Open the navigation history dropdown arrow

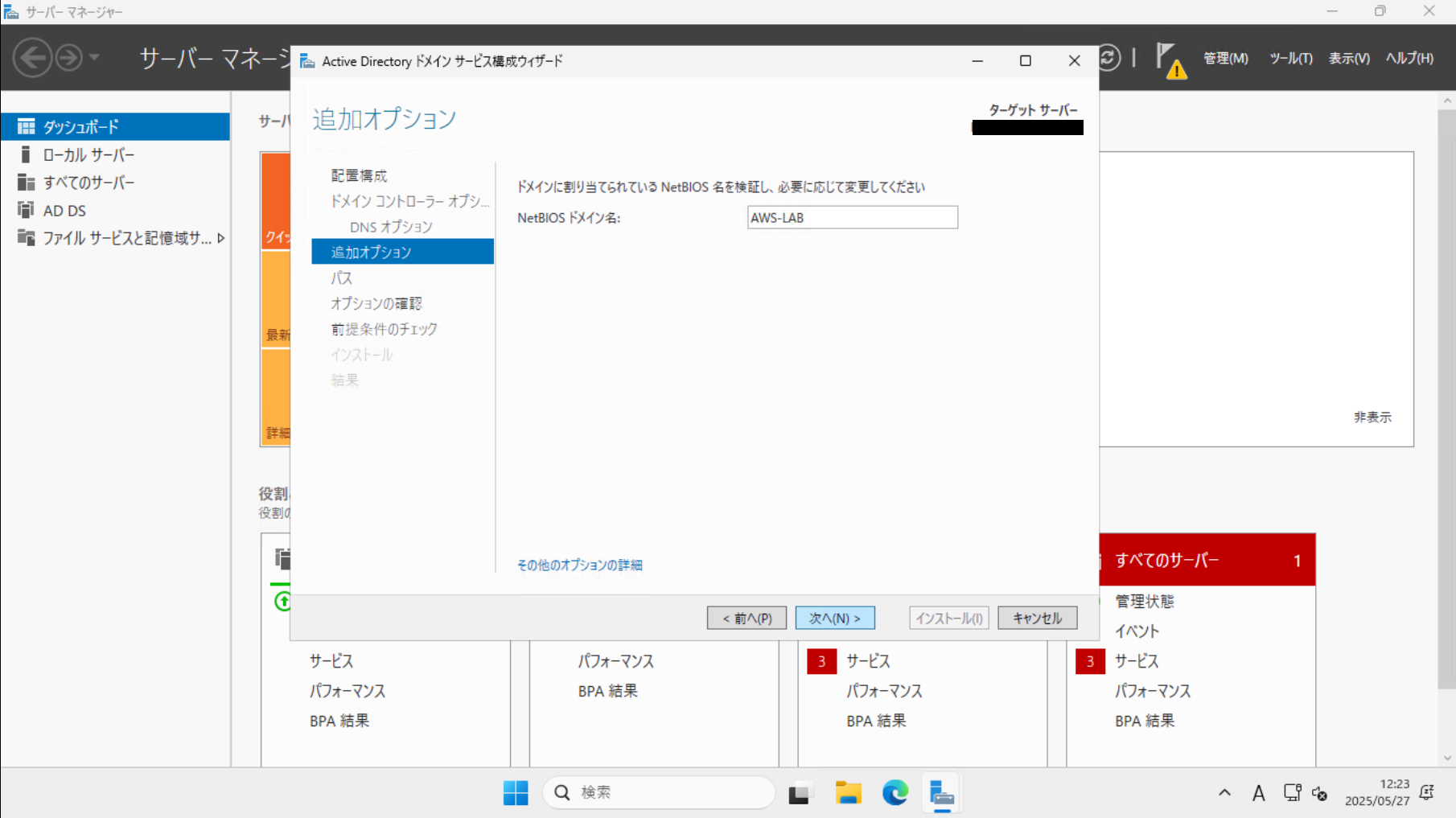click(94, 58)
